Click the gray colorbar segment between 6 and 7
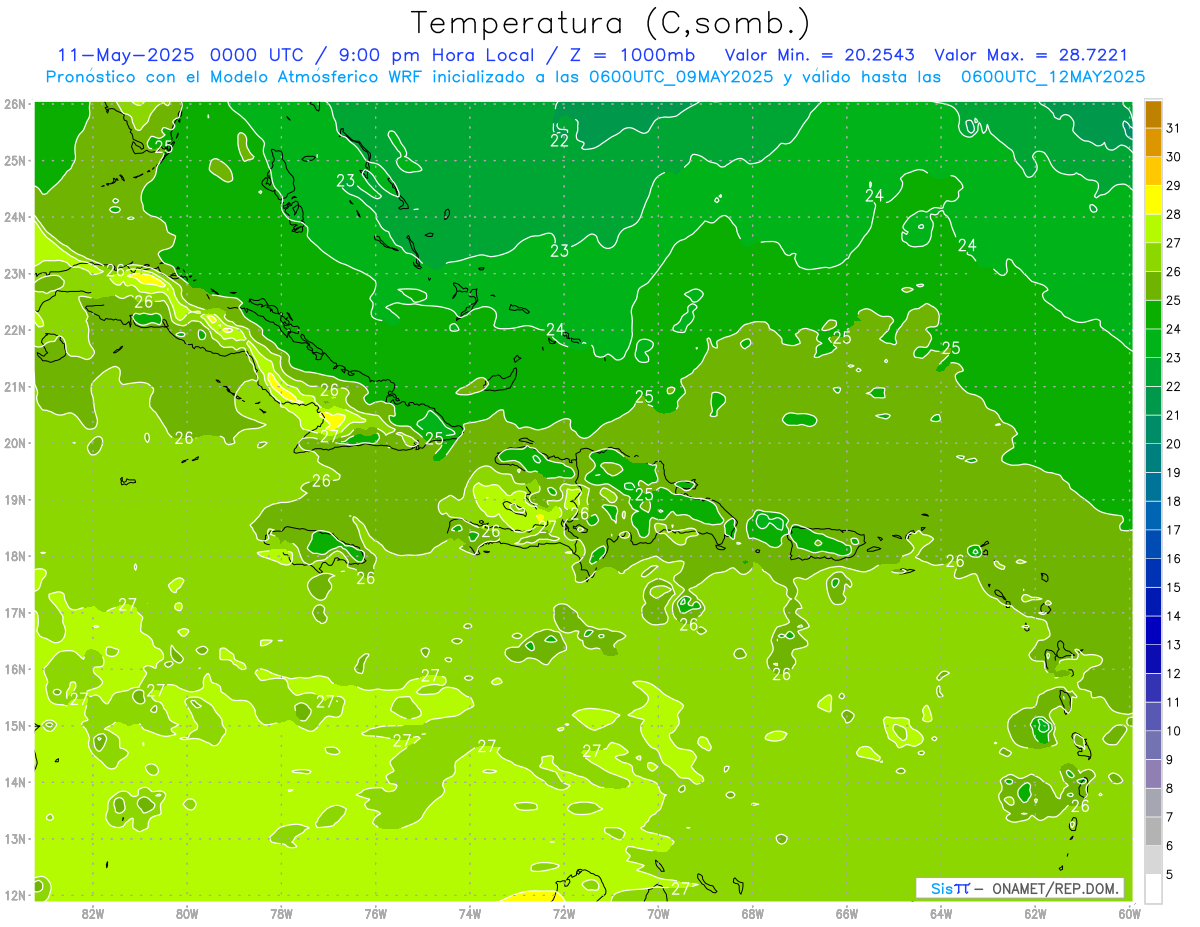The width and height of the screenshot is (1200, 927). coord(1154,830)
